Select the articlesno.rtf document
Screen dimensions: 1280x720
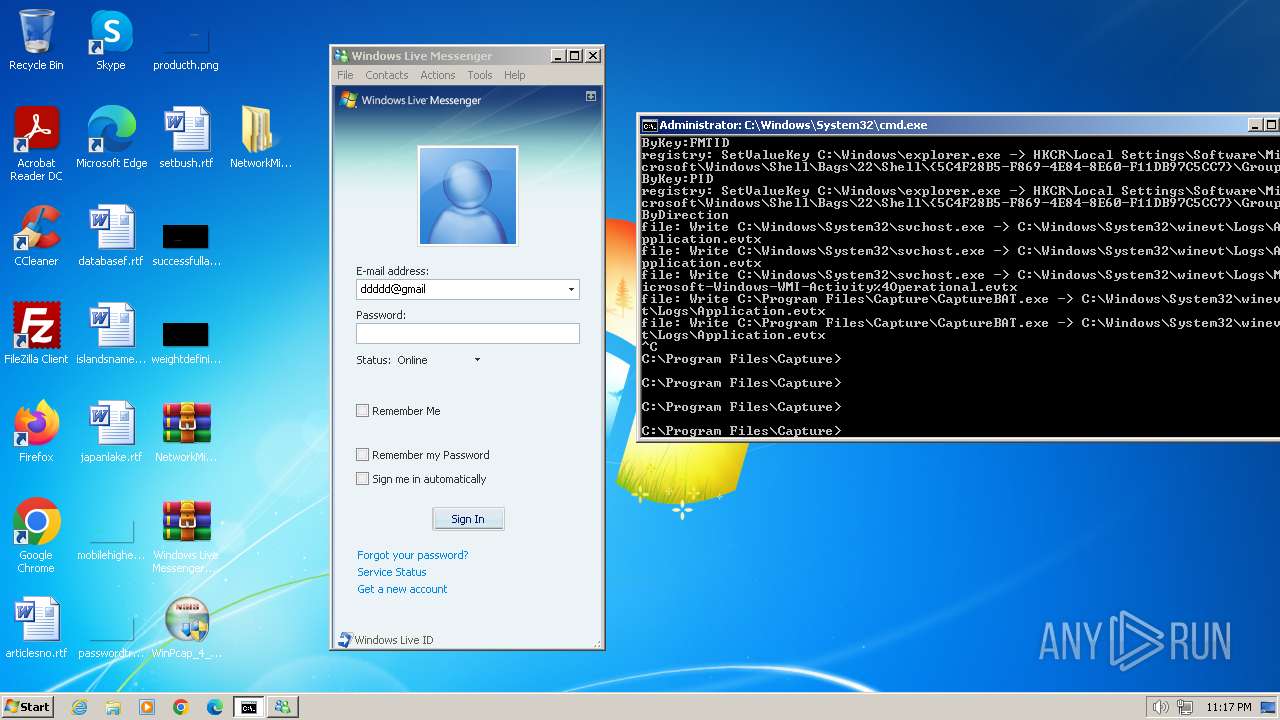tap(36, 628)
